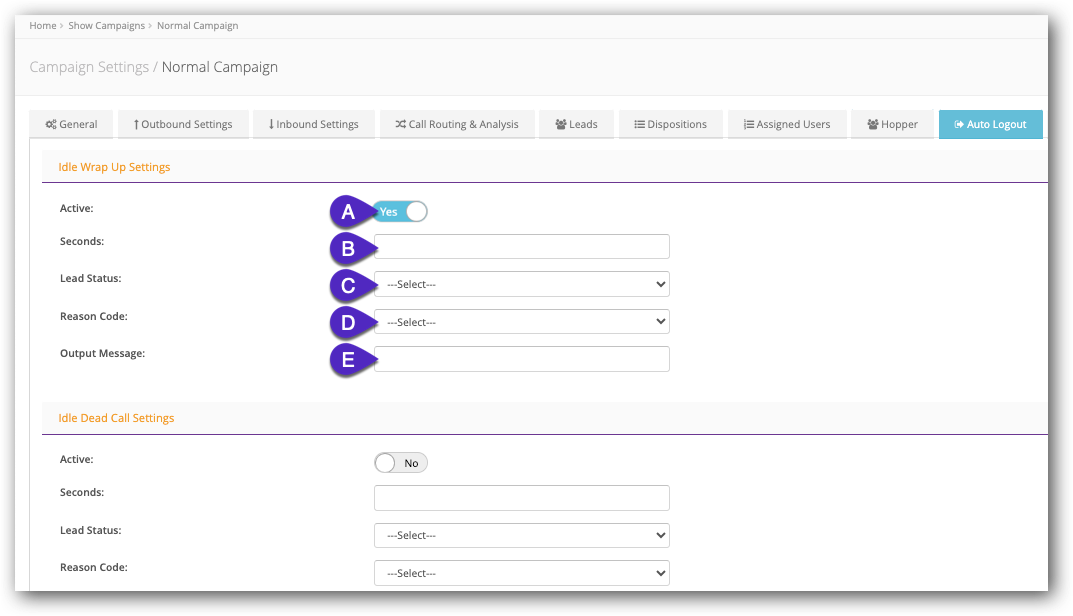This screenshot has width=1073, height=616.
Task: Open Idle Wrap Up Reason Code dropdown
Action: (x=521, y=322)
